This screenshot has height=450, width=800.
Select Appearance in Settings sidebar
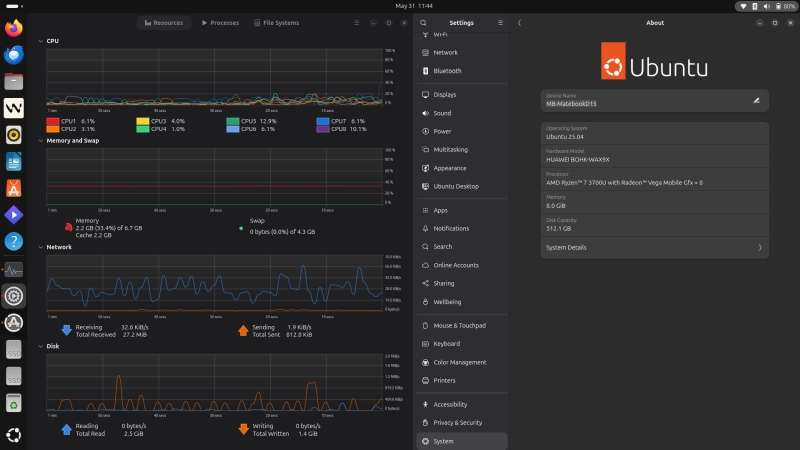[462, 168]
